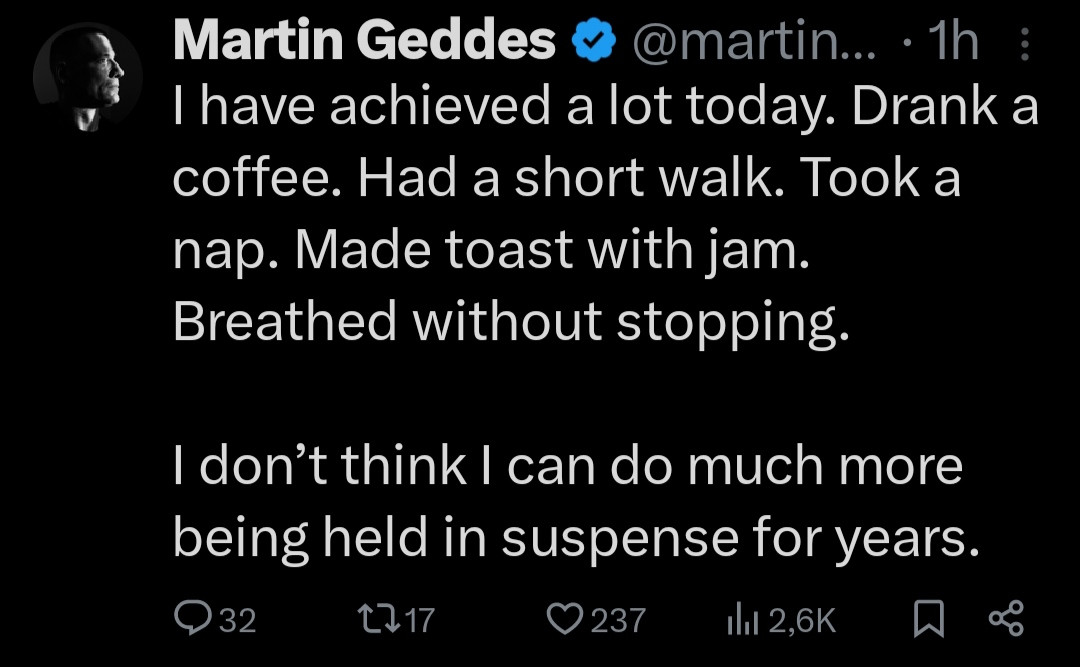This screenshot has width=1080, height=667.
Task: Click the line ending "suspense for years."
Action: pos(573,539)
